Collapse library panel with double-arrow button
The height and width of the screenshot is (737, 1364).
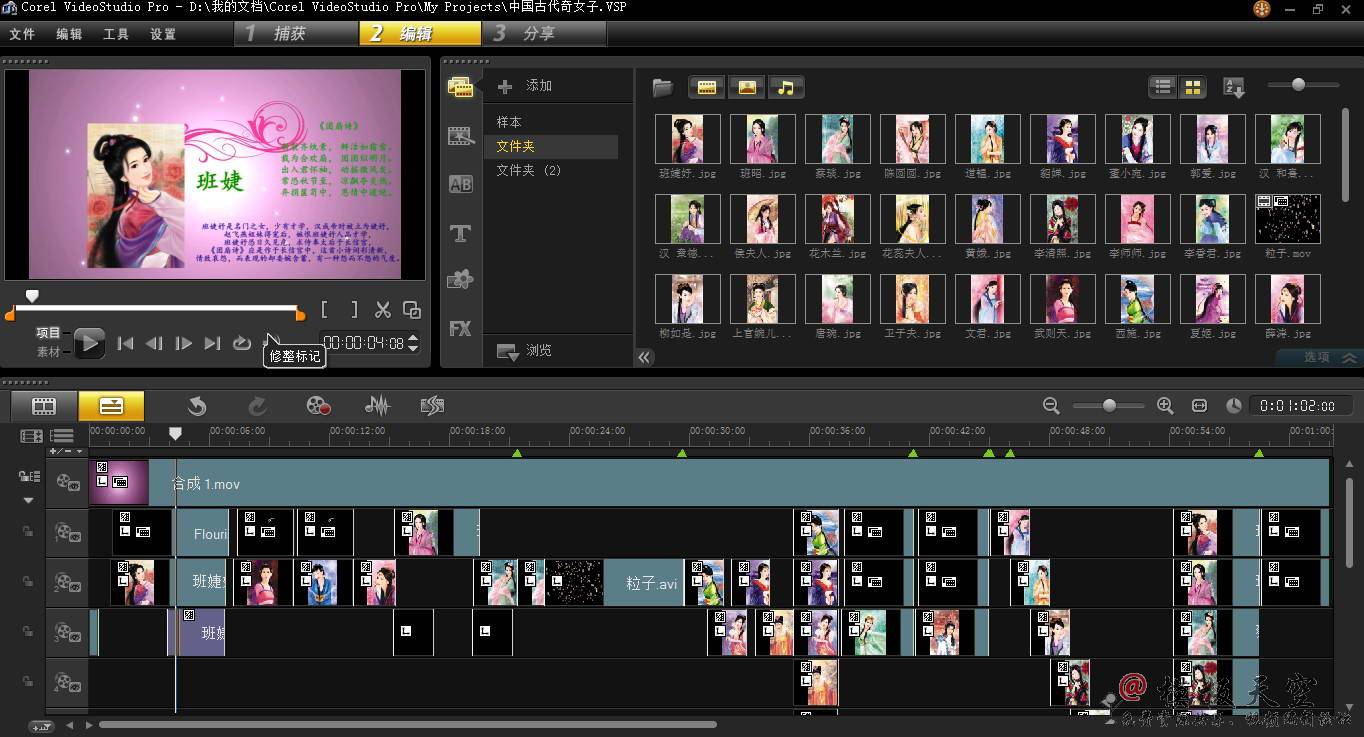pyautogui.click(x=644, y=357)
